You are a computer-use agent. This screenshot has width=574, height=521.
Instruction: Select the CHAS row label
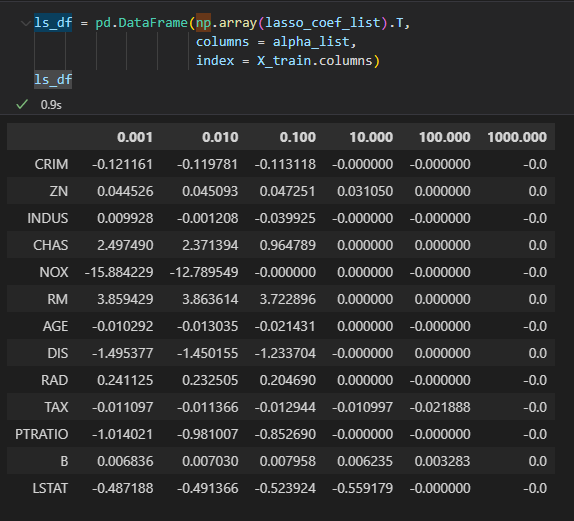[51, 245]
